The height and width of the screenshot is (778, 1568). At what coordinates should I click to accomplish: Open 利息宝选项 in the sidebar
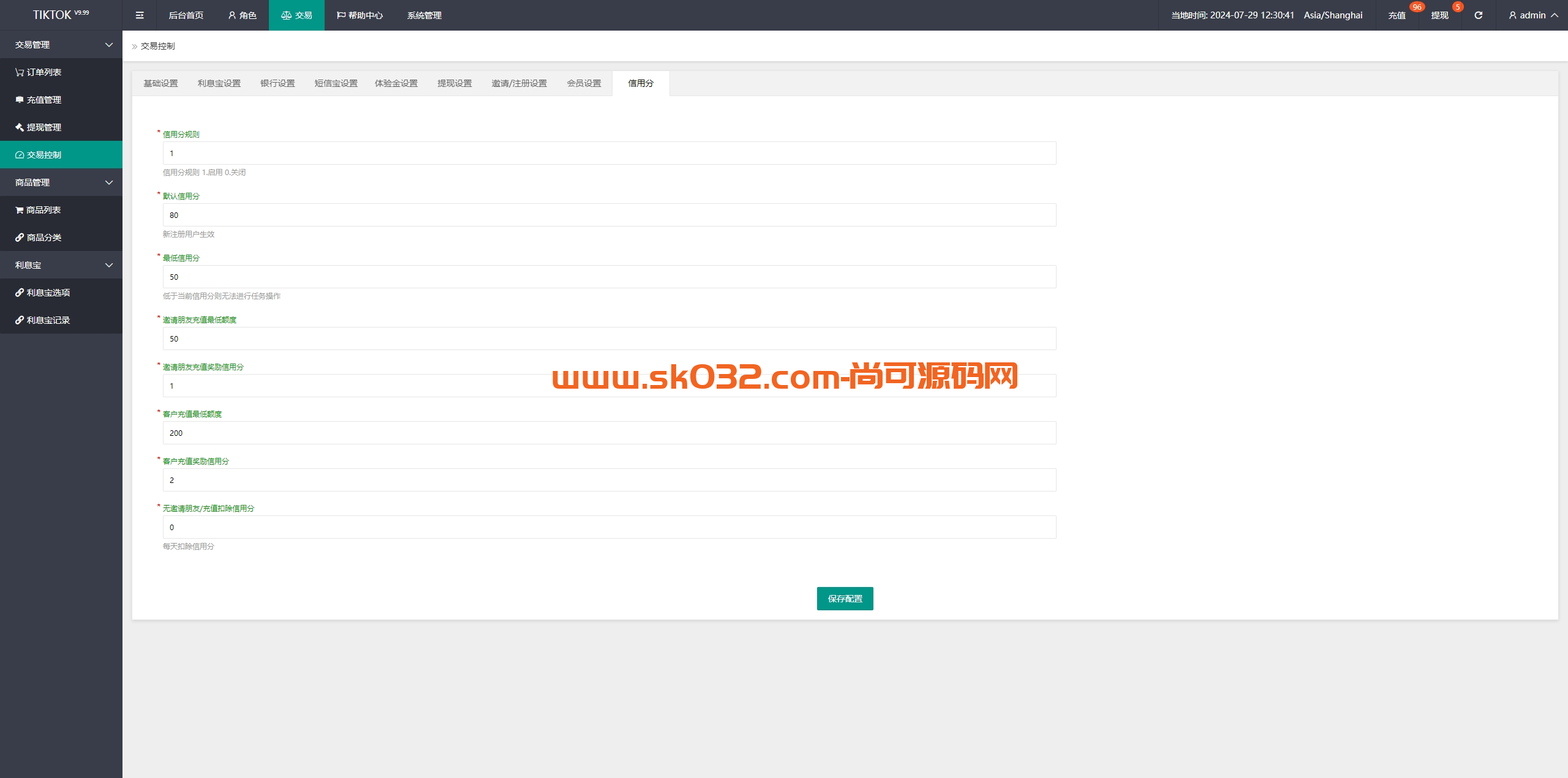pyautogui.click(x=61, y=293)
